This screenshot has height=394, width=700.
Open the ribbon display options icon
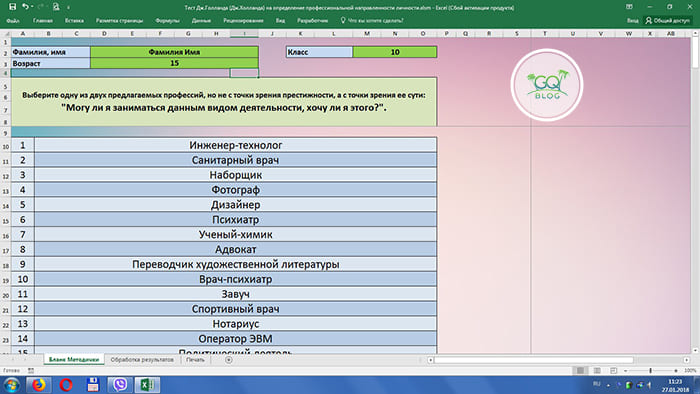tap(629, 7)
